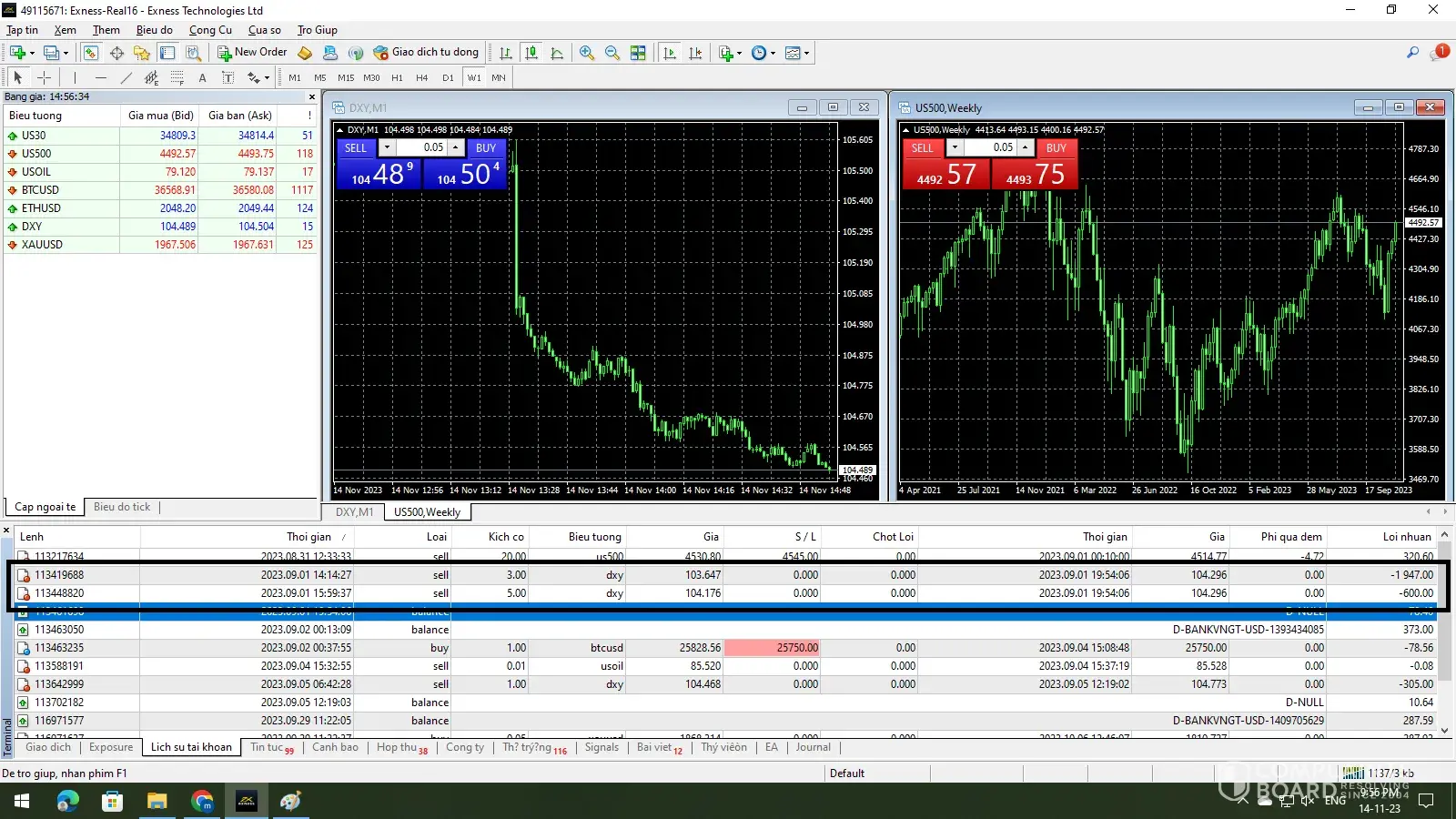Tile chart windows with tile icon
Image resolution: width=1456 pixels, height=819 pixels.
638,53
